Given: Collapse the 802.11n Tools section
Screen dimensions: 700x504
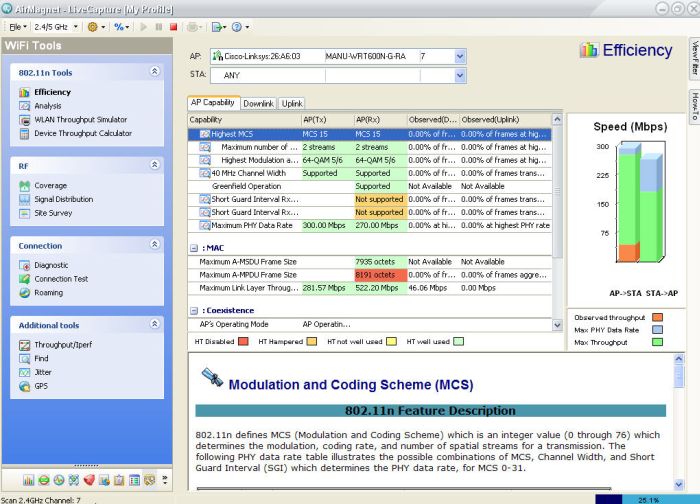Looking at the screenshot, I should [x=154, y=71].
